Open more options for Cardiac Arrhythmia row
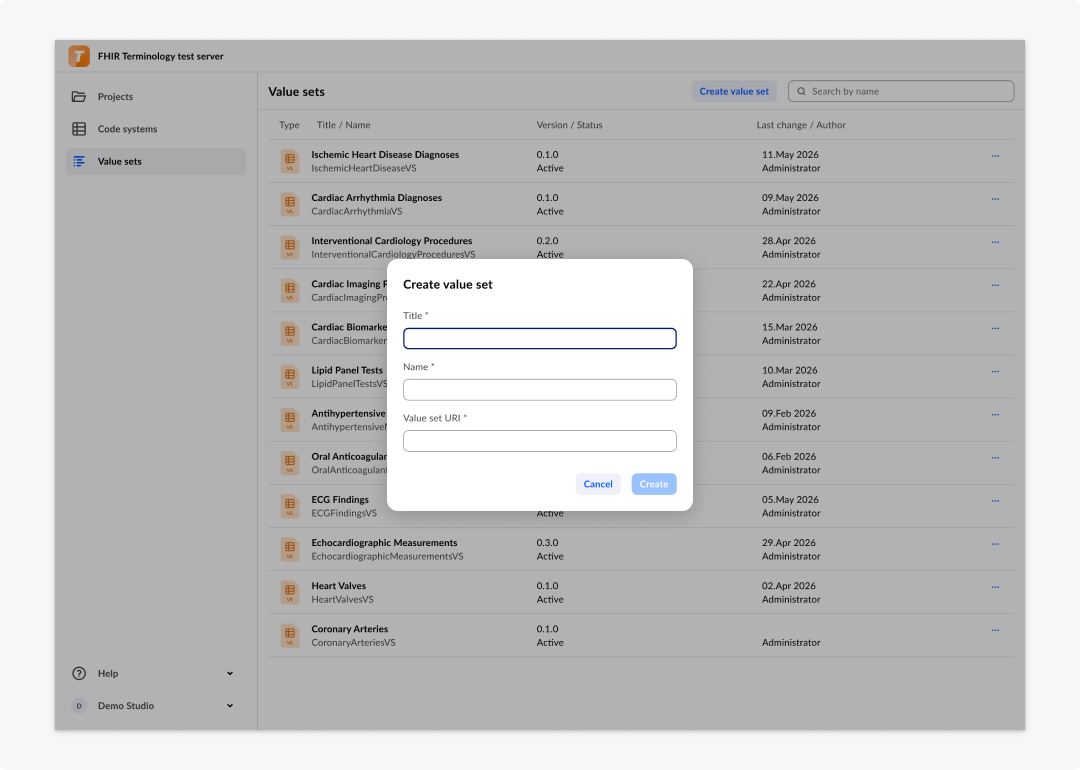 [995, 199]
